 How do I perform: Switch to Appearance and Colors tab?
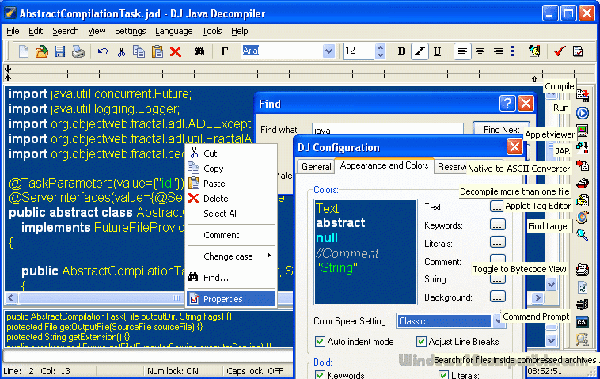pos(384,165)
